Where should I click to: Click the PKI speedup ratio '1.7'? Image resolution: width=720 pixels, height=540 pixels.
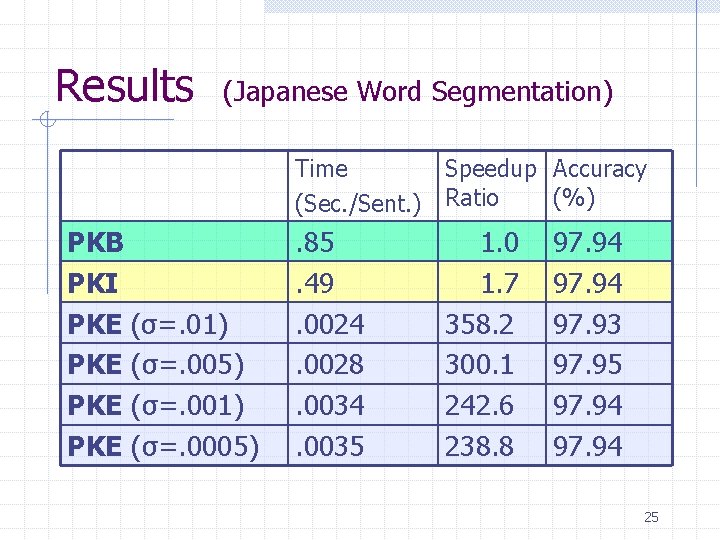500,283
